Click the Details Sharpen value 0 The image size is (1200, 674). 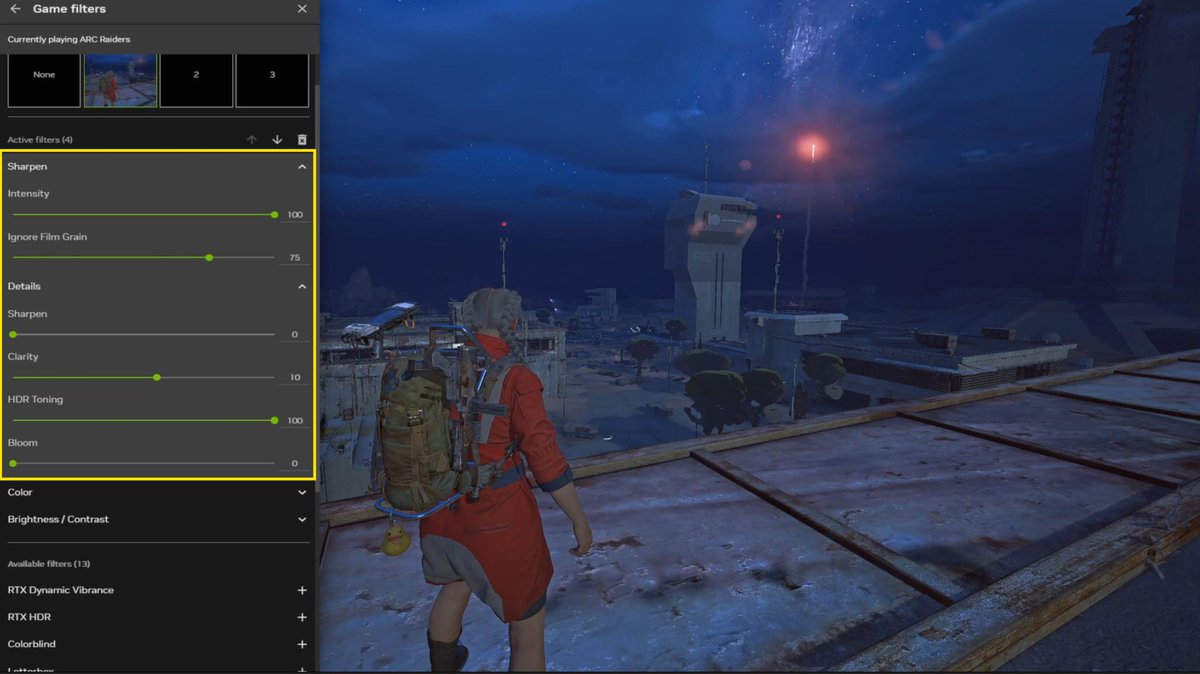(294, 335)
